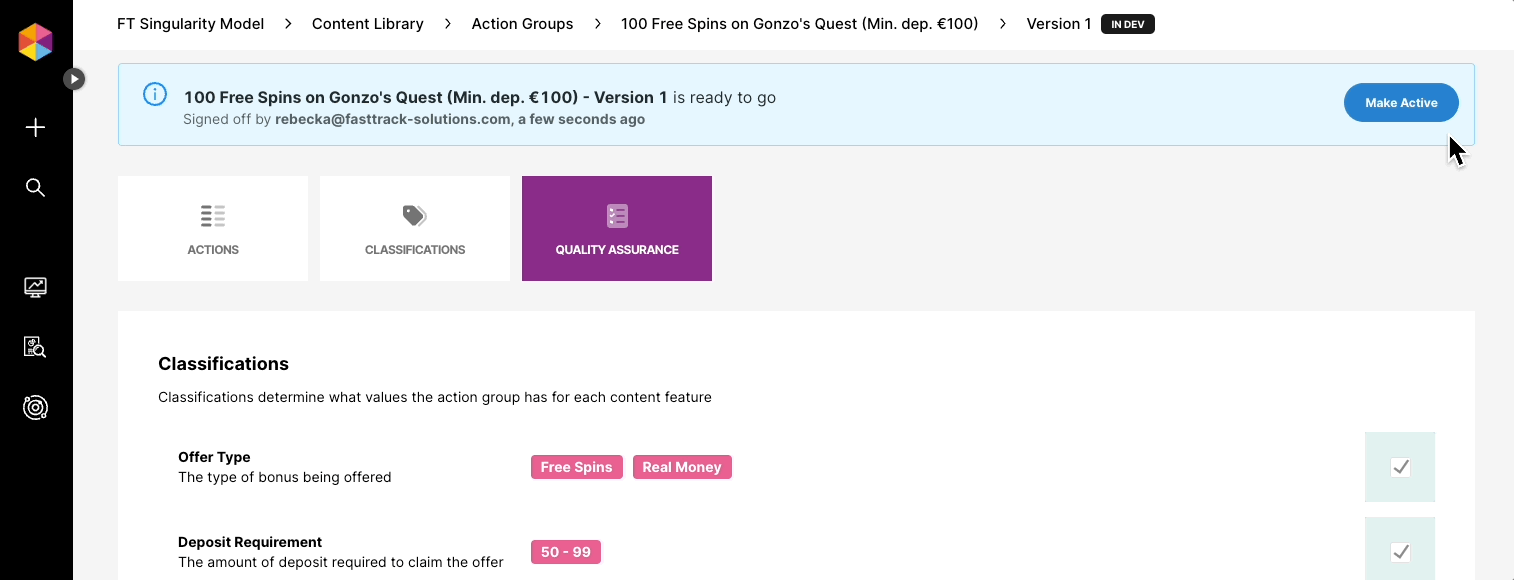This screenshot has height=580, width=1514.
Task: Open the target radar sidebar icon
Action: point(35,407)
